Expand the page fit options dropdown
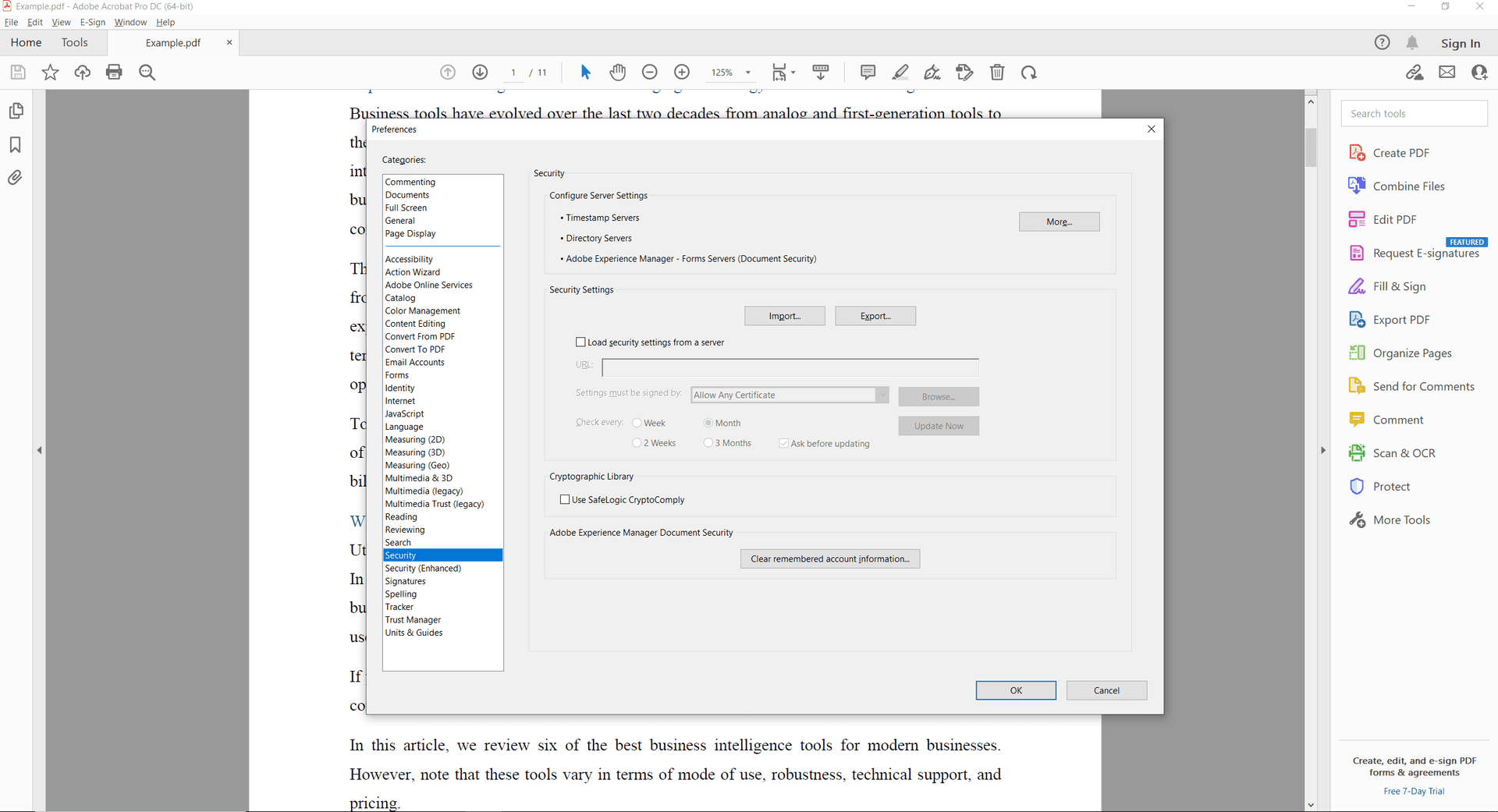The image size is (1498, 812). 793,73
